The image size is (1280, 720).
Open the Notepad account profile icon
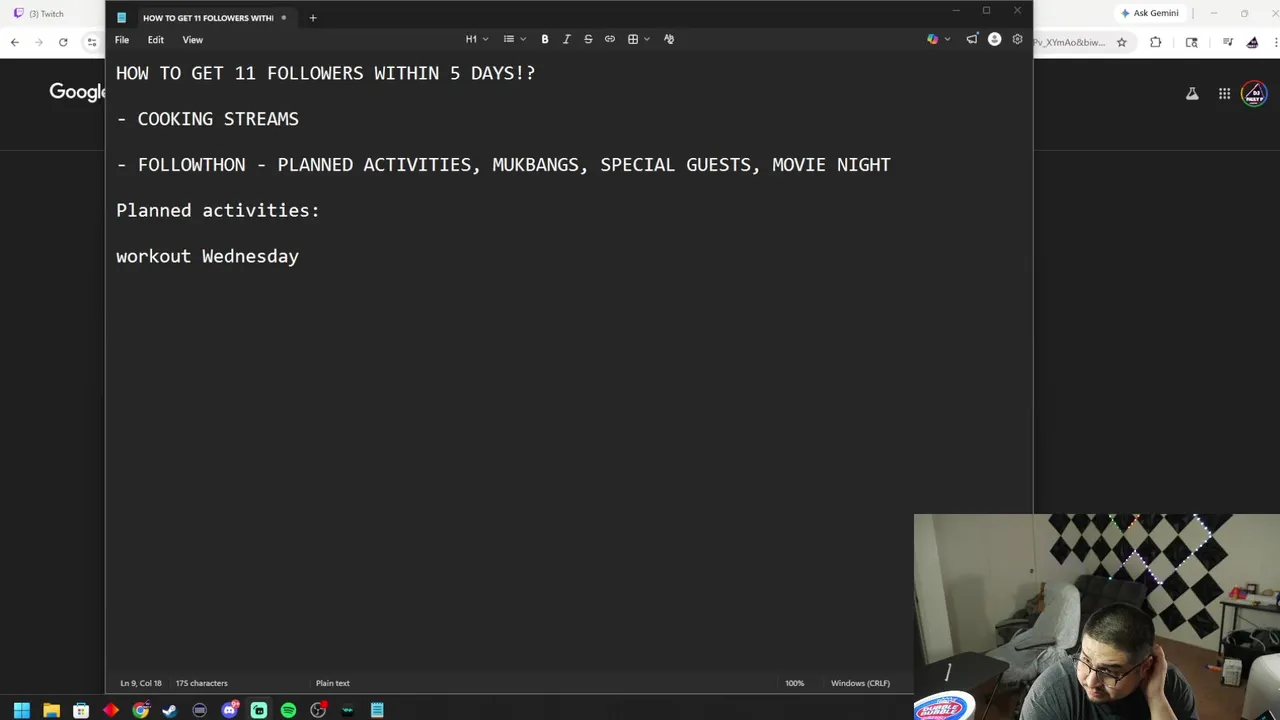[x=994, y=39]
